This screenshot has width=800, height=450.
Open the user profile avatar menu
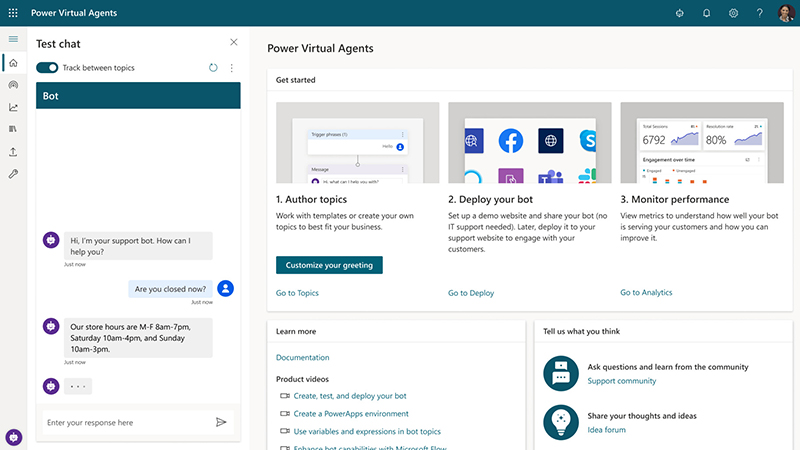pyautogui.click(x=786, y=13)
